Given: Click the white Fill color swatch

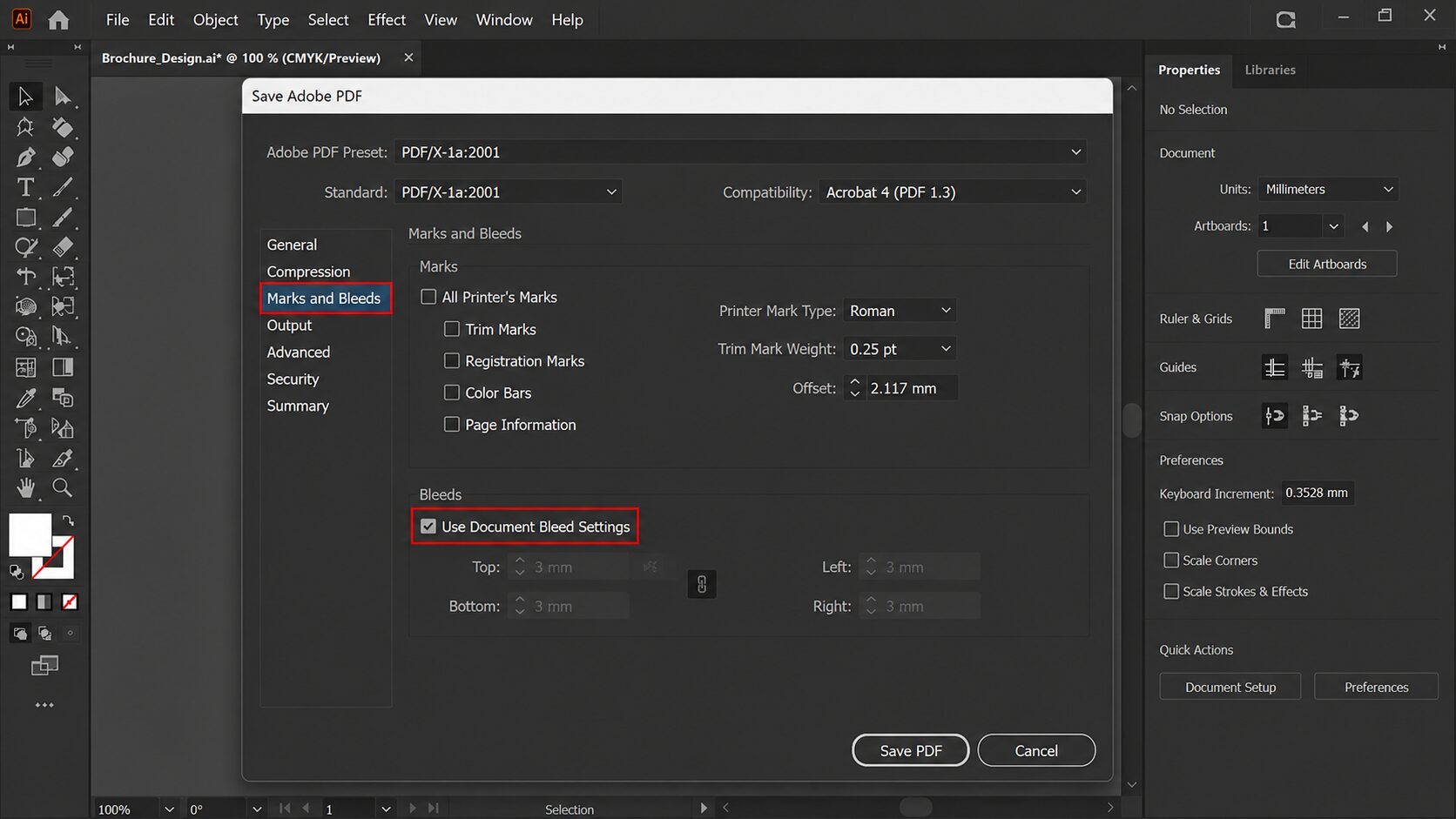Looking at the screenshot, I should (x=30, y=534).
